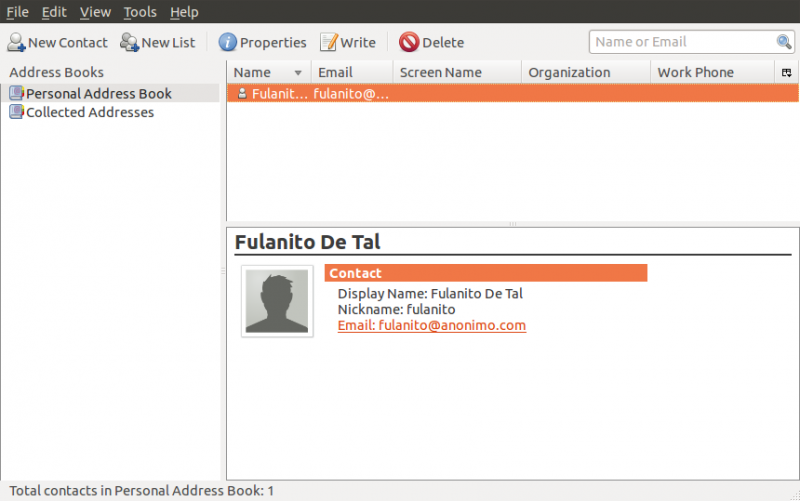
Task: Open the Help menu
Action: tap(184, 12)
